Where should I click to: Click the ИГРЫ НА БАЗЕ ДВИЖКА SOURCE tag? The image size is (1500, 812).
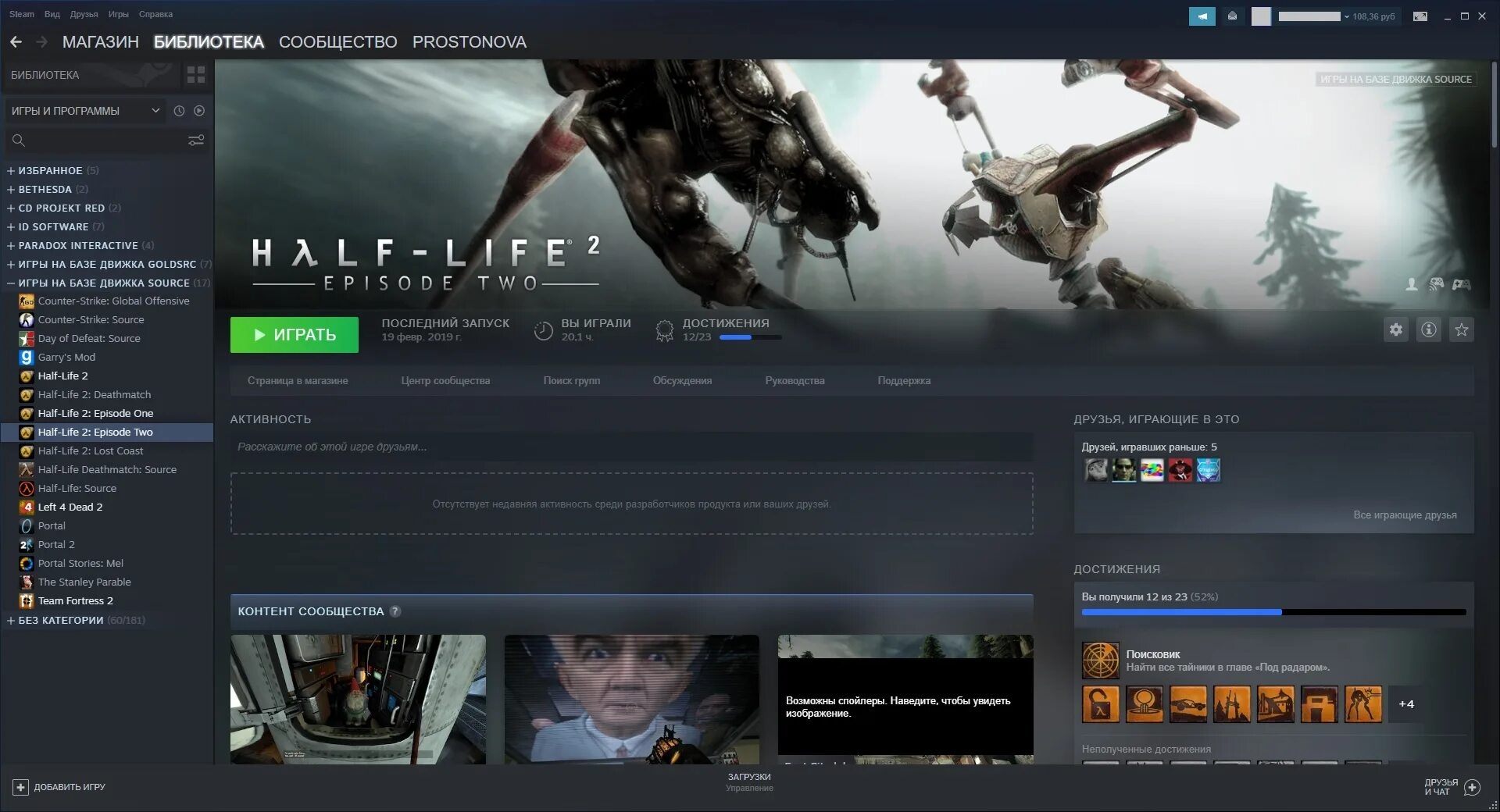[x=1396, y=79]
